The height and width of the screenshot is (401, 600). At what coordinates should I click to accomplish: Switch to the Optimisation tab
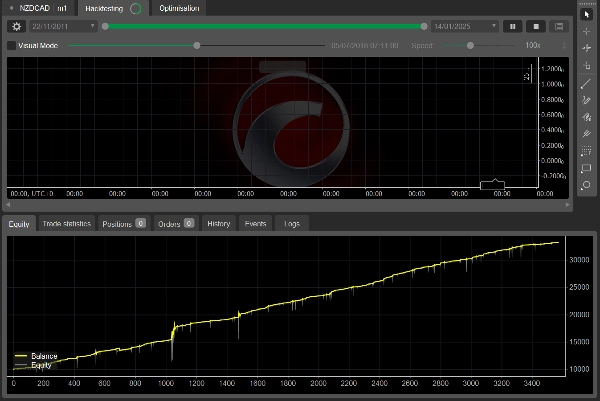coord(179,8)
